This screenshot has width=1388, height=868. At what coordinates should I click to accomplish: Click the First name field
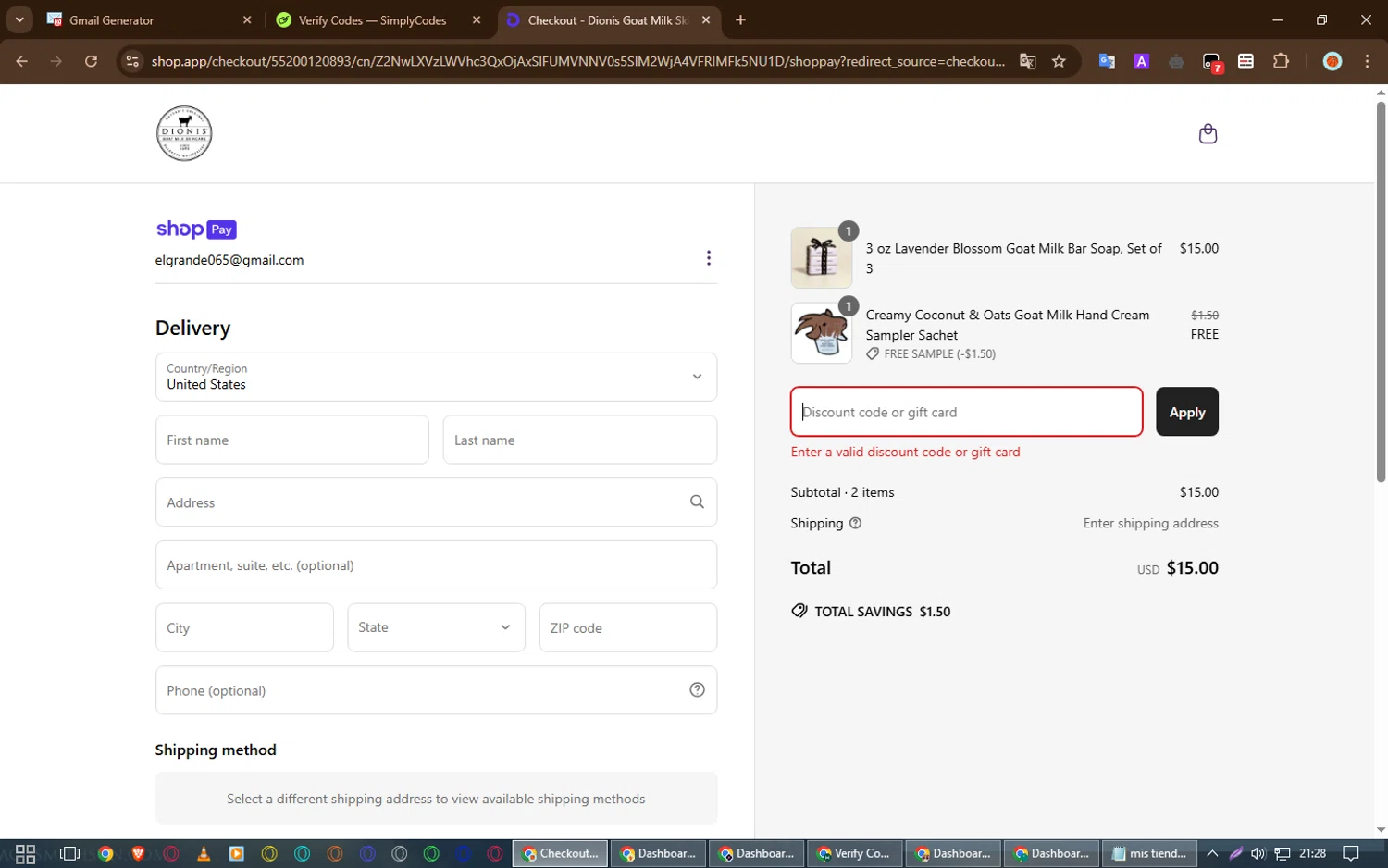(292, 440)
